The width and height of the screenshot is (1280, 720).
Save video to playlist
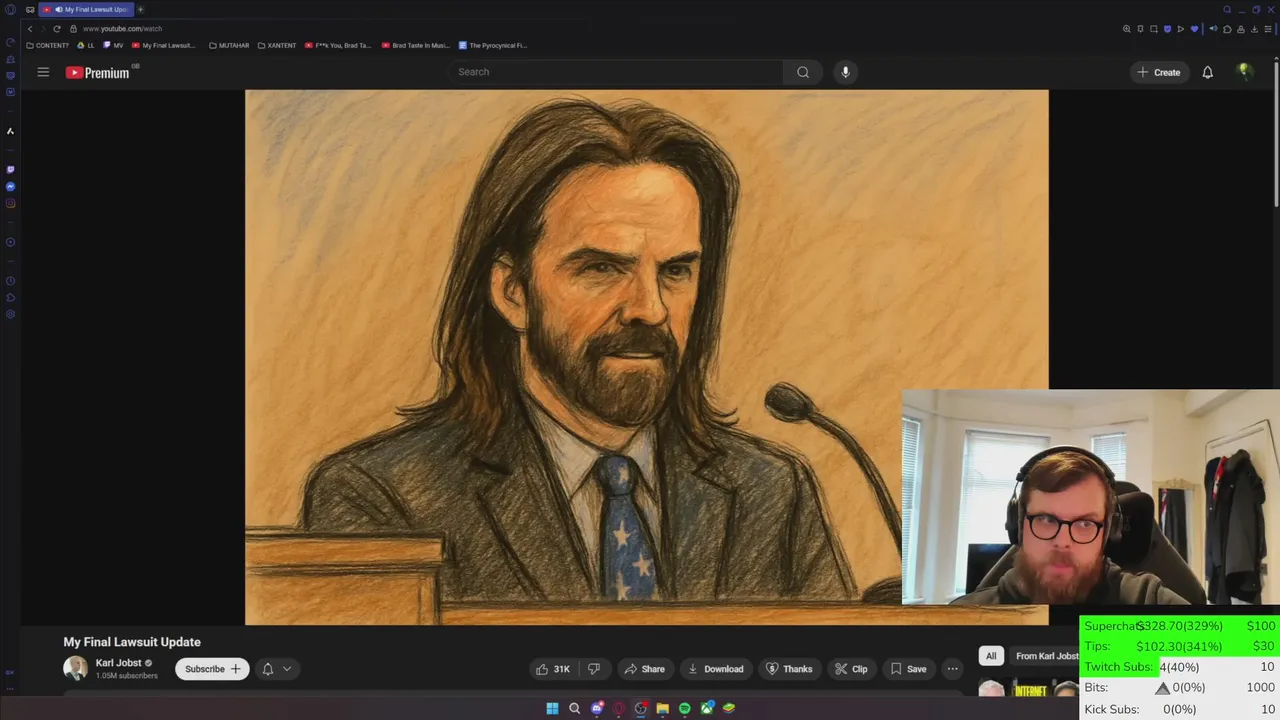click(x=908, y=669)
